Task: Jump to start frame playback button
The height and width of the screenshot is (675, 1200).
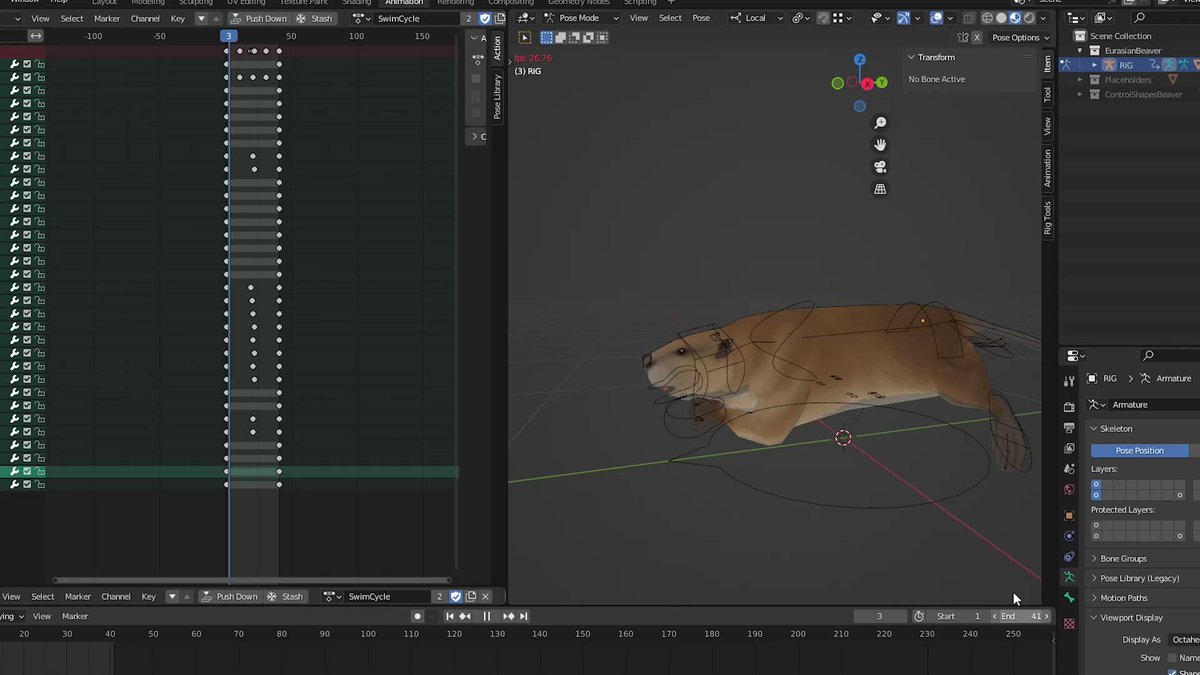Action: (x=450, y=616)
